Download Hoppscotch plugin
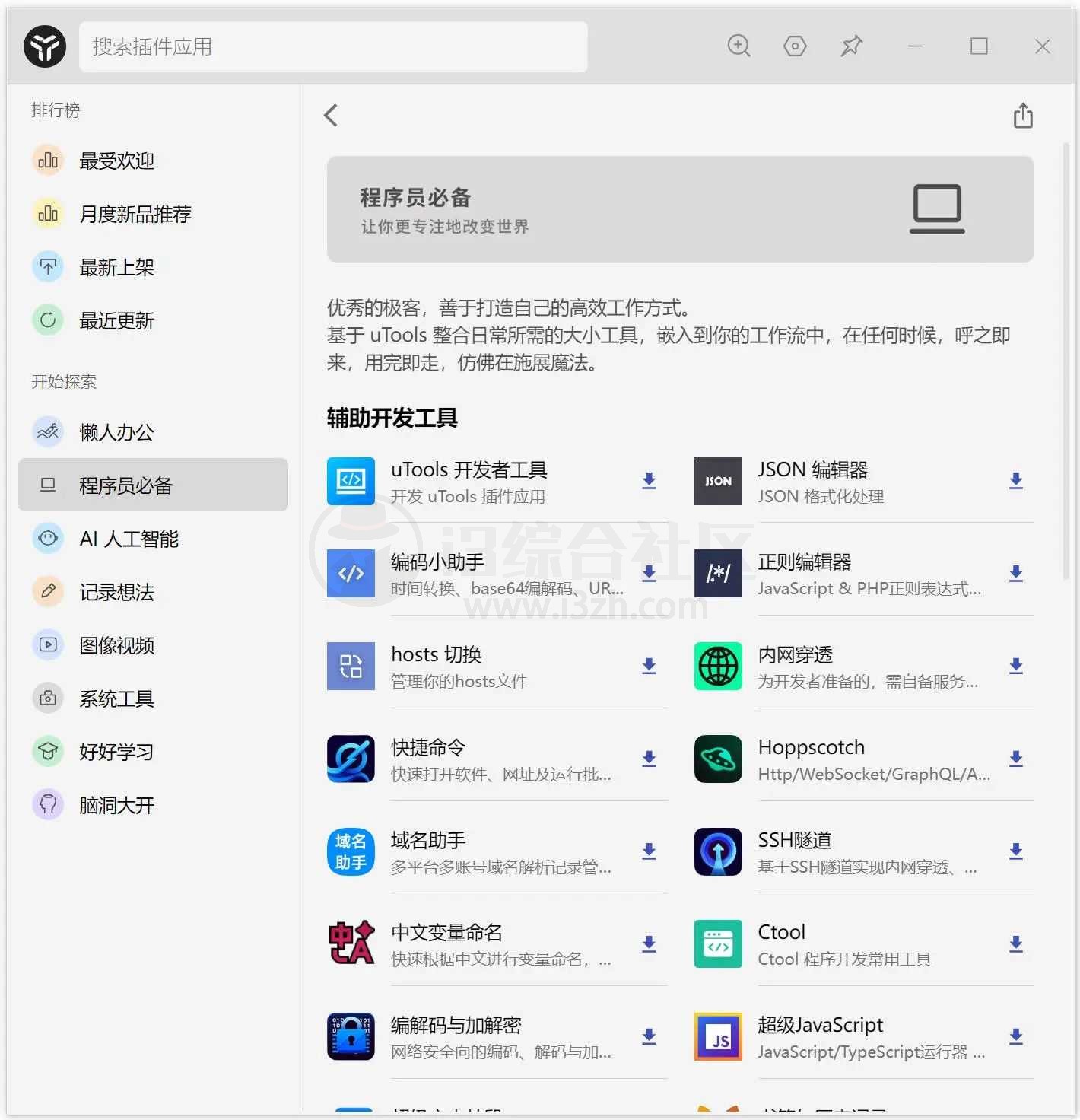 (x=1016, y=759)
